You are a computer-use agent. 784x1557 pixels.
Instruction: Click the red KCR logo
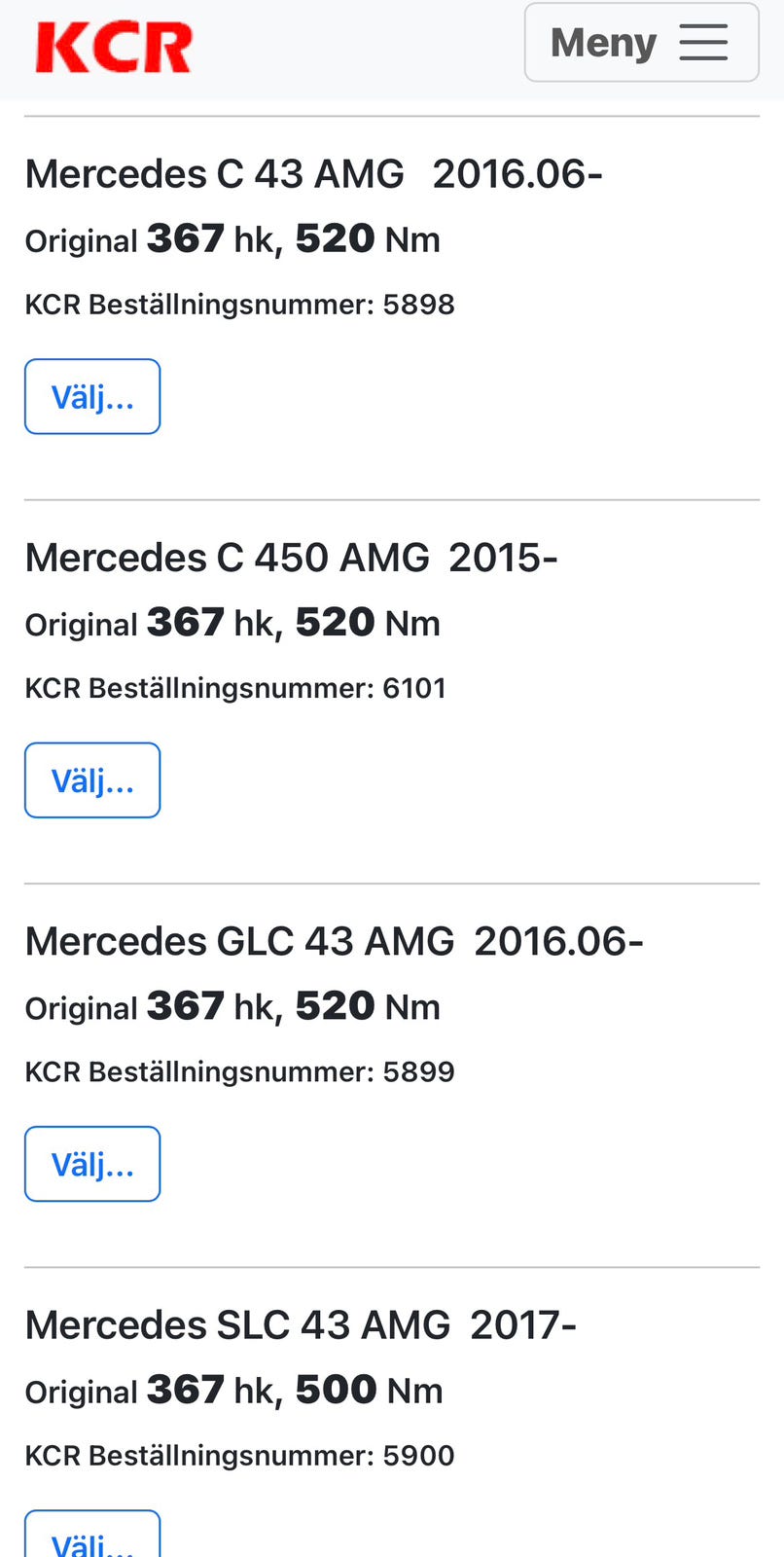[x=114, y=48]
